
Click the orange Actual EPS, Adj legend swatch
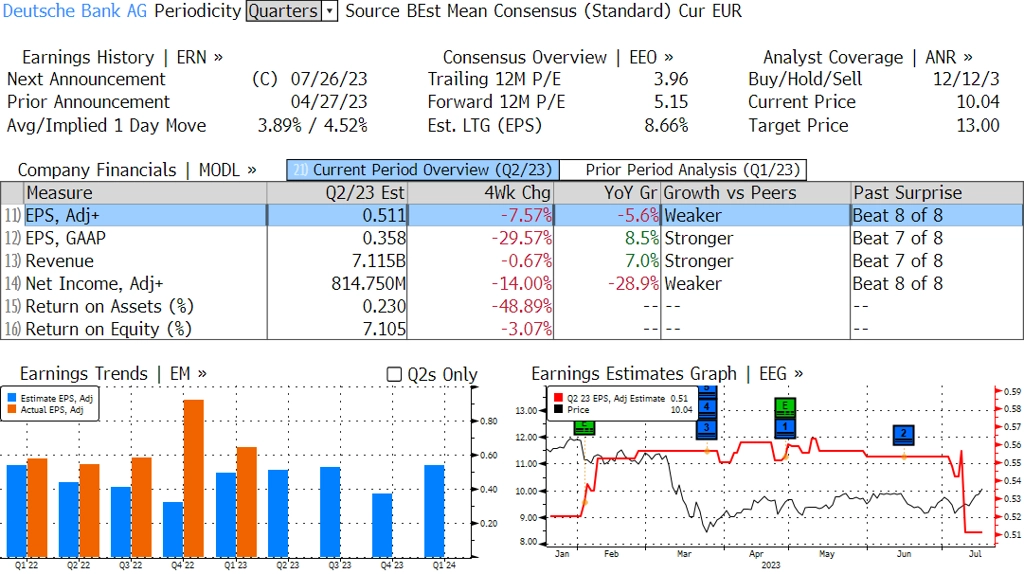pos(12,409)
